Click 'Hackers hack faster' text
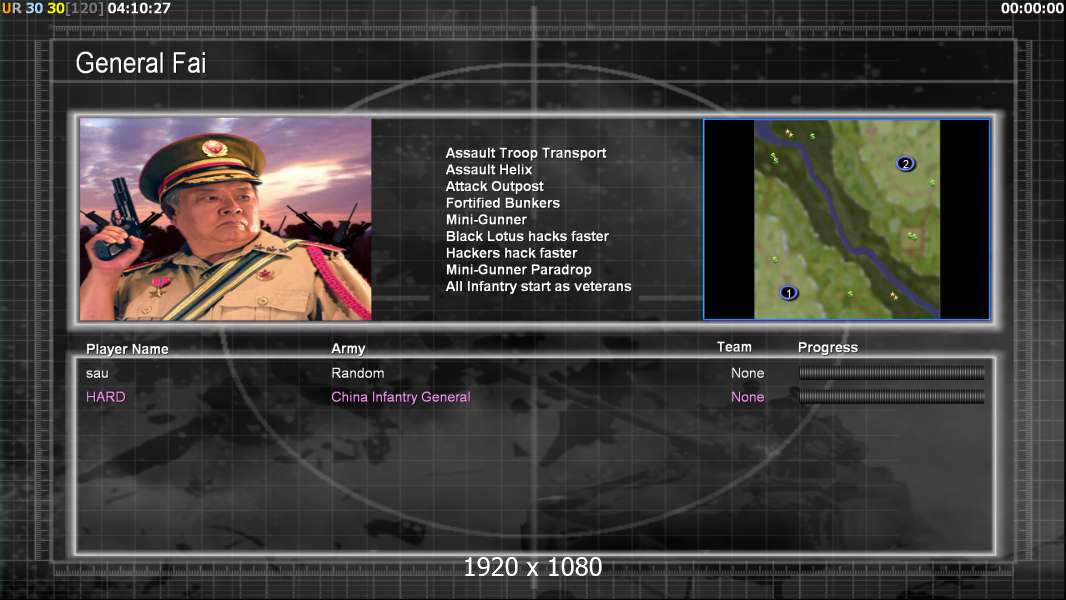This screenshot has height=600, width=1066. click(511, 253)
